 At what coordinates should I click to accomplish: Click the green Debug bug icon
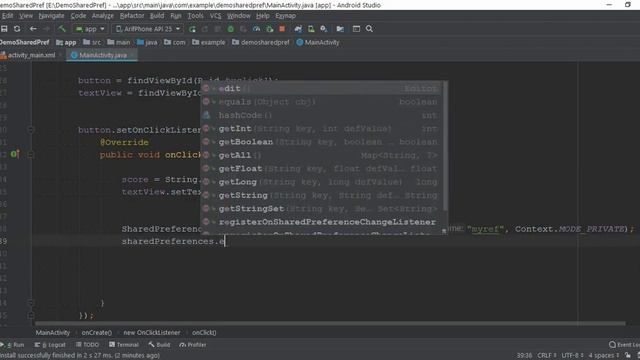pos(231,29)
